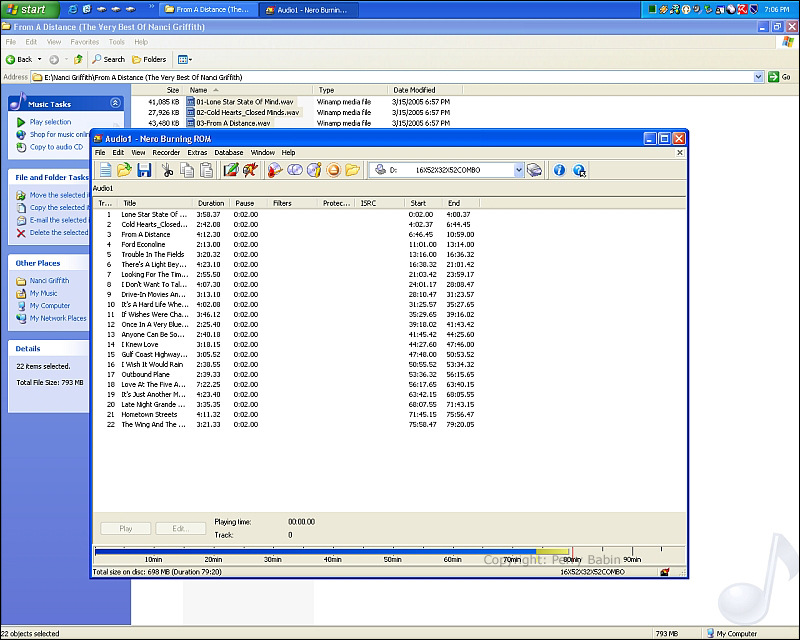Image resolution: width=800 pixels, height=640 pixels.
Task: Open Nero Recorder menu
Action: 166,153
